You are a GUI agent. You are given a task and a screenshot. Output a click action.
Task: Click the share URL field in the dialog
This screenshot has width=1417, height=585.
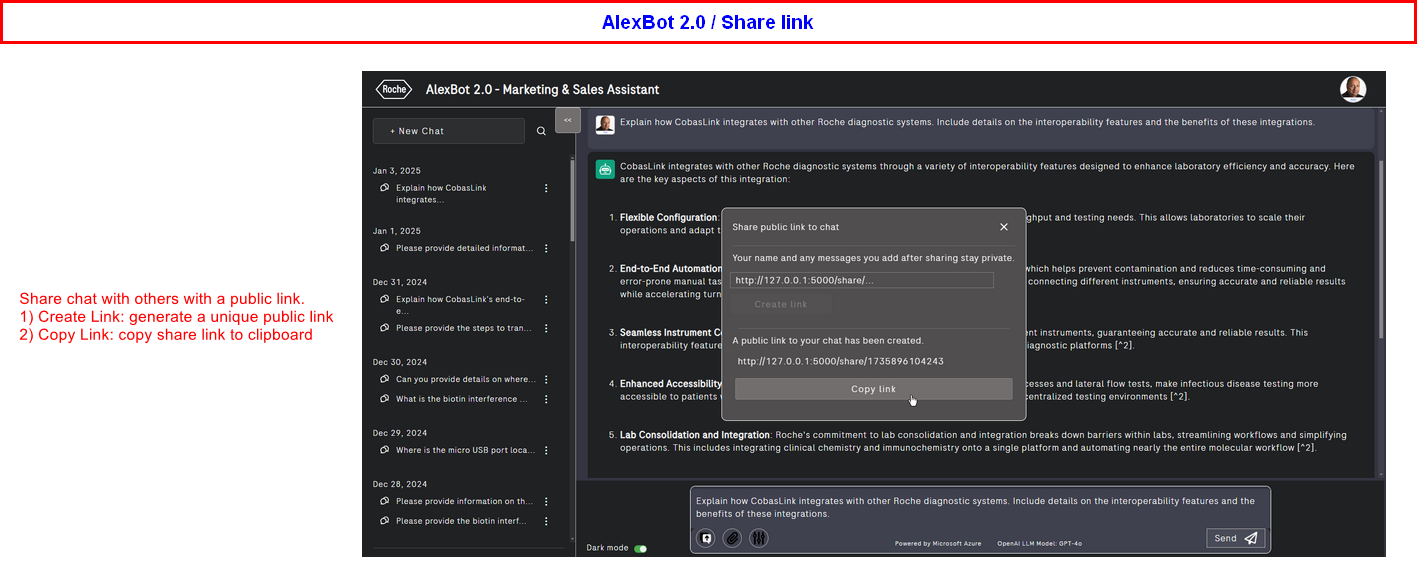click(x=862, y=280)
